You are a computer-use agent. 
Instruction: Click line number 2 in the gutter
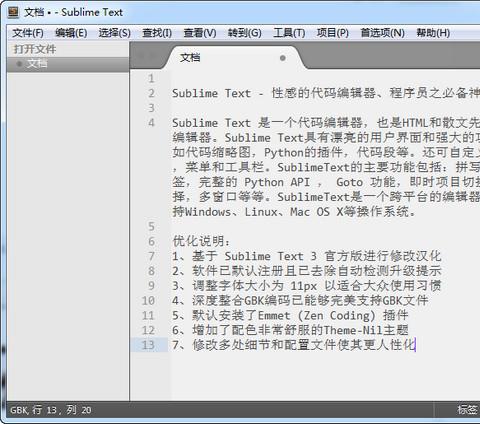[x=151, y=93]
